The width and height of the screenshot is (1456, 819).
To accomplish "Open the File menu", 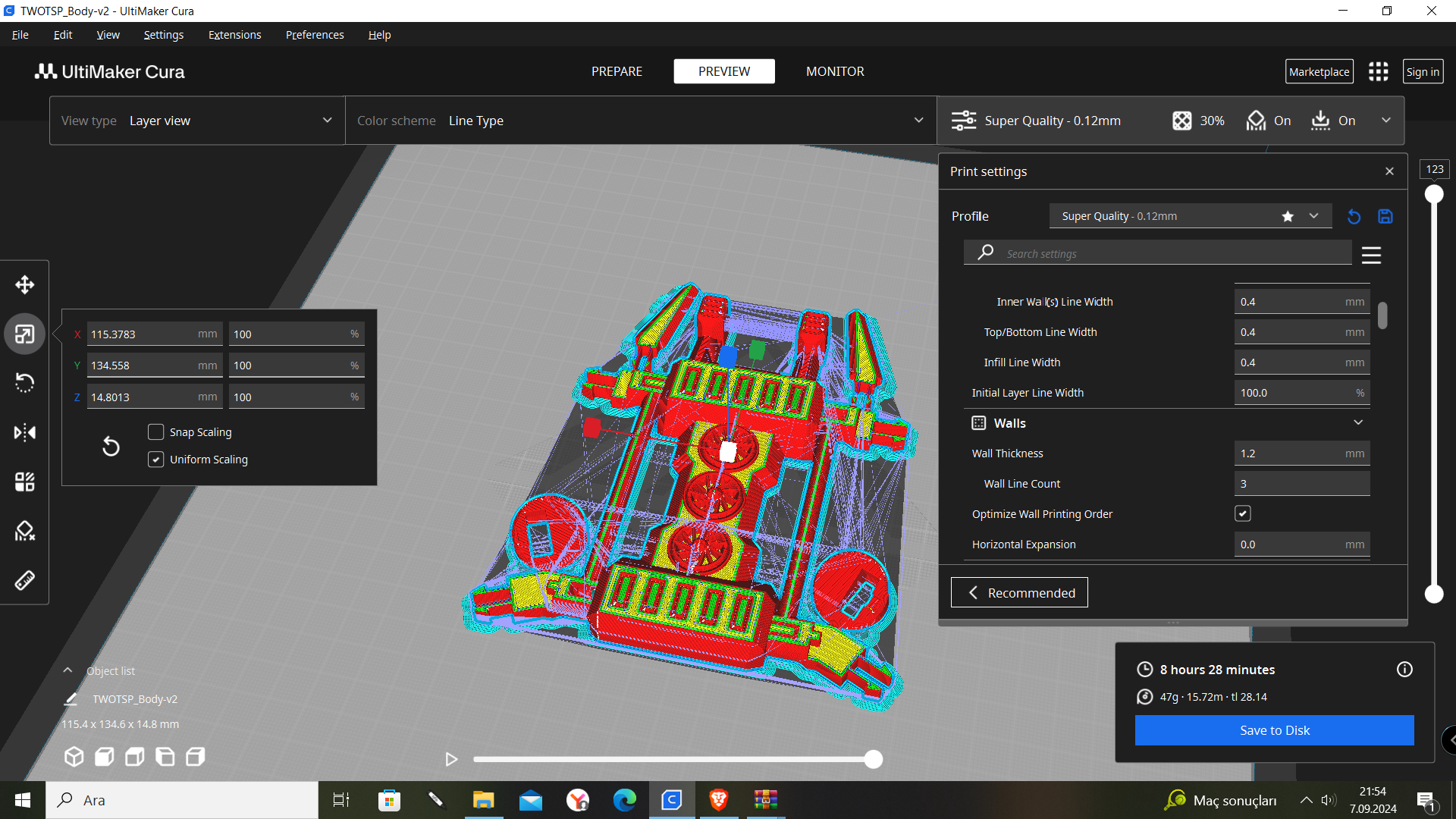I will [20, 35].
